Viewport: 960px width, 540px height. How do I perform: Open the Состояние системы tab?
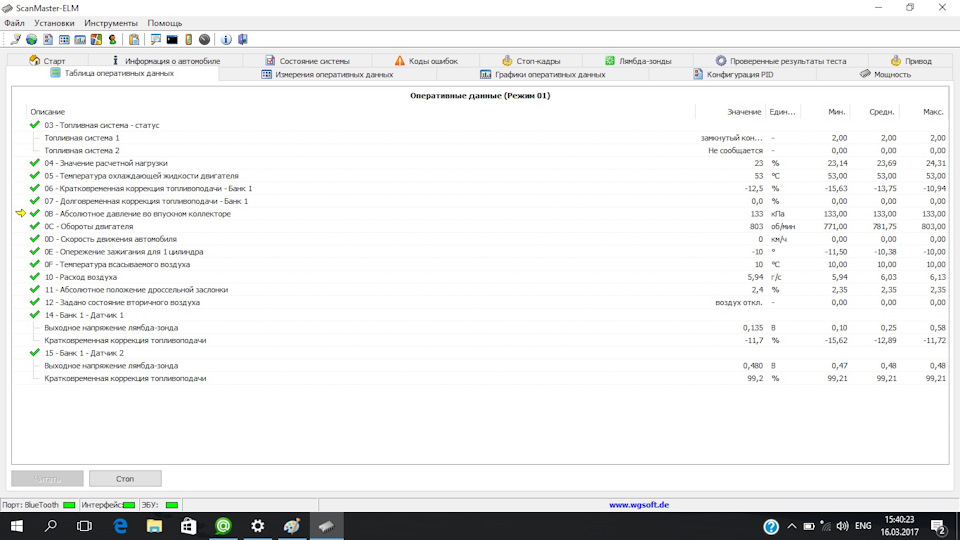(x=307, y=61)
